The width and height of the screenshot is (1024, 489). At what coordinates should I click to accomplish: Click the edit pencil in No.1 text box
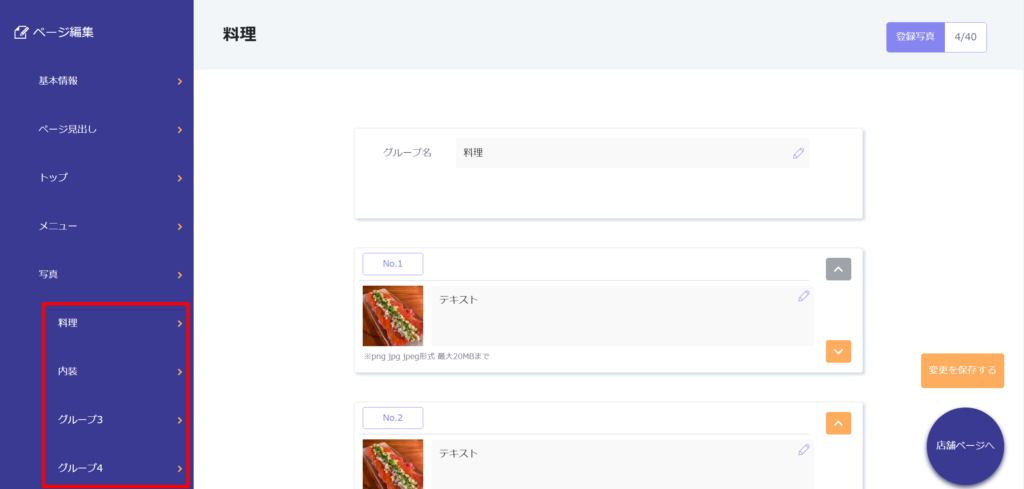(803, 296)
